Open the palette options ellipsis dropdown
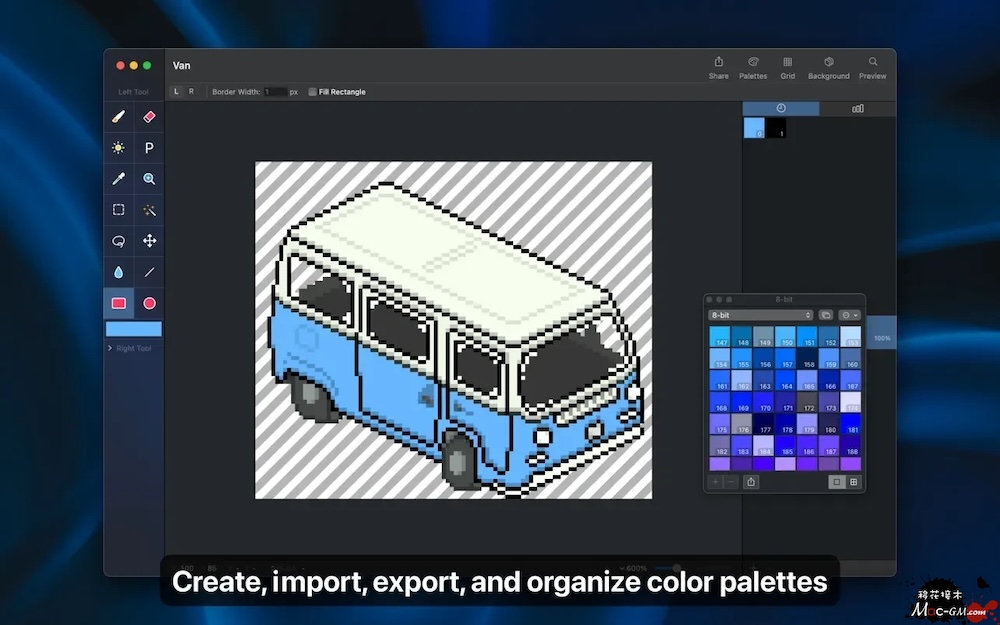Viewport: 1000px width, 625px height. point(850,315)
